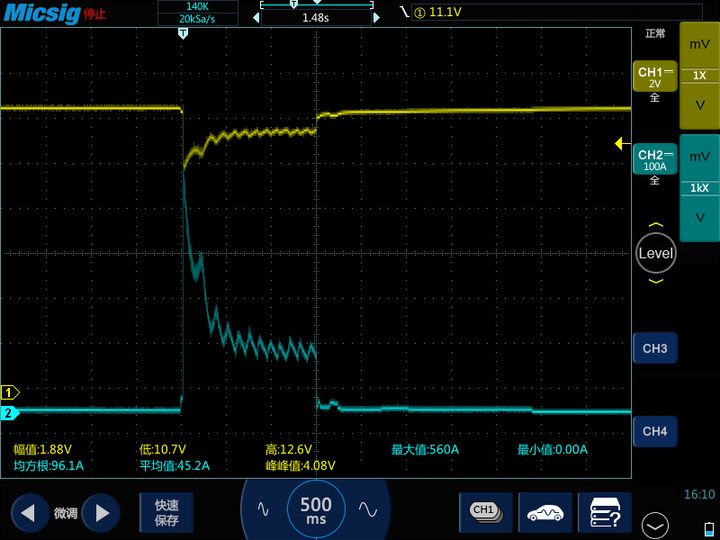Tap the Micsig logo
The height and width of the screenshot is (540, 720).
(x=42, y=13)
